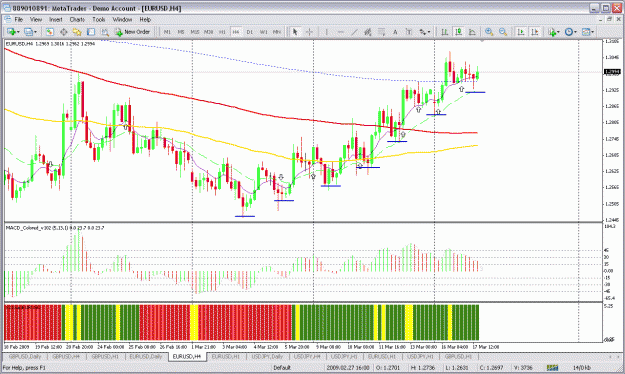Select the Draw Vertical Line tool
This screenshot has width=625, height=374.
click(x=326, y=32)
